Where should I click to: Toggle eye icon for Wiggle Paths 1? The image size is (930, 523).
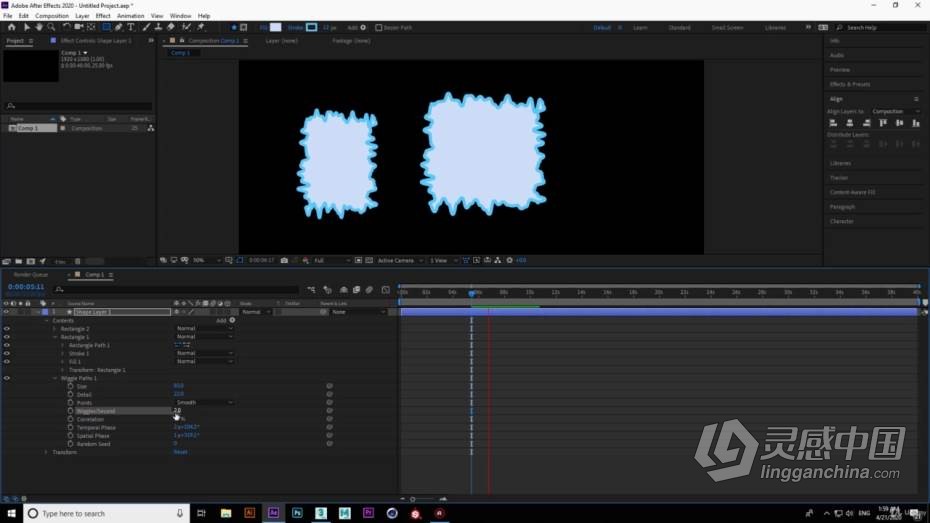(x=7, y=378)
